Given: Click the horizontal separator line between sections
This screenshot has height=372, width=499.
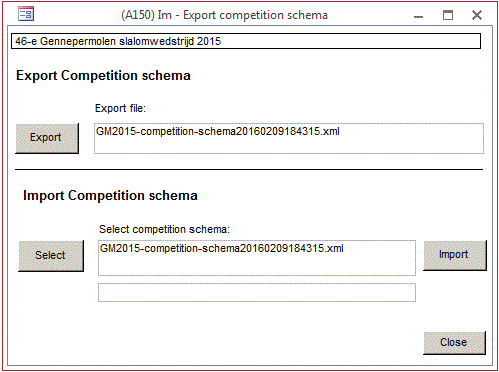Looking at the screenshot, I should (249, 170).
